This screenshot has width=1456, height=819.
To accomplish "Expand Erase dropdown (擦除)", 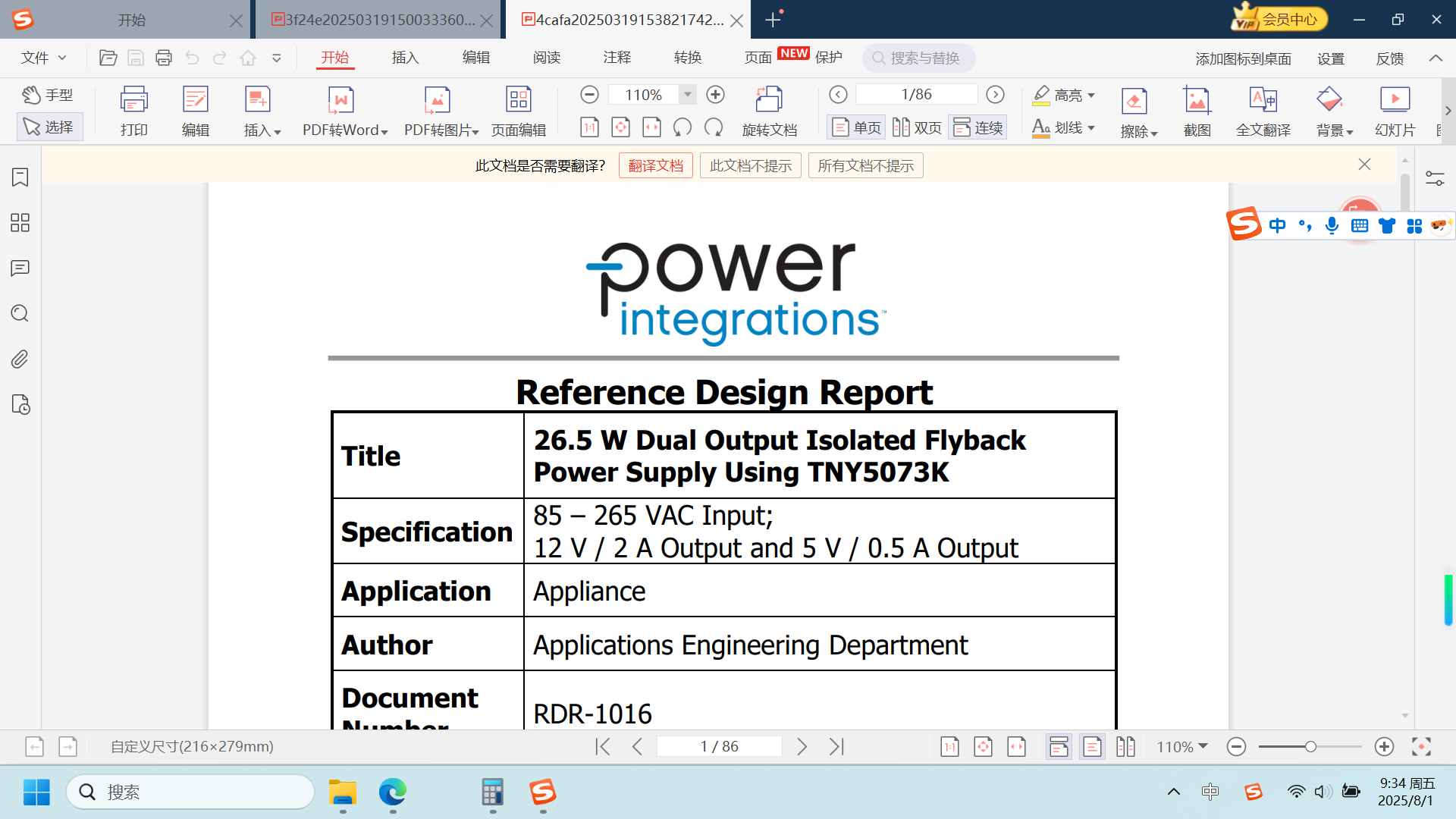I will click(x=1154, y=133).
